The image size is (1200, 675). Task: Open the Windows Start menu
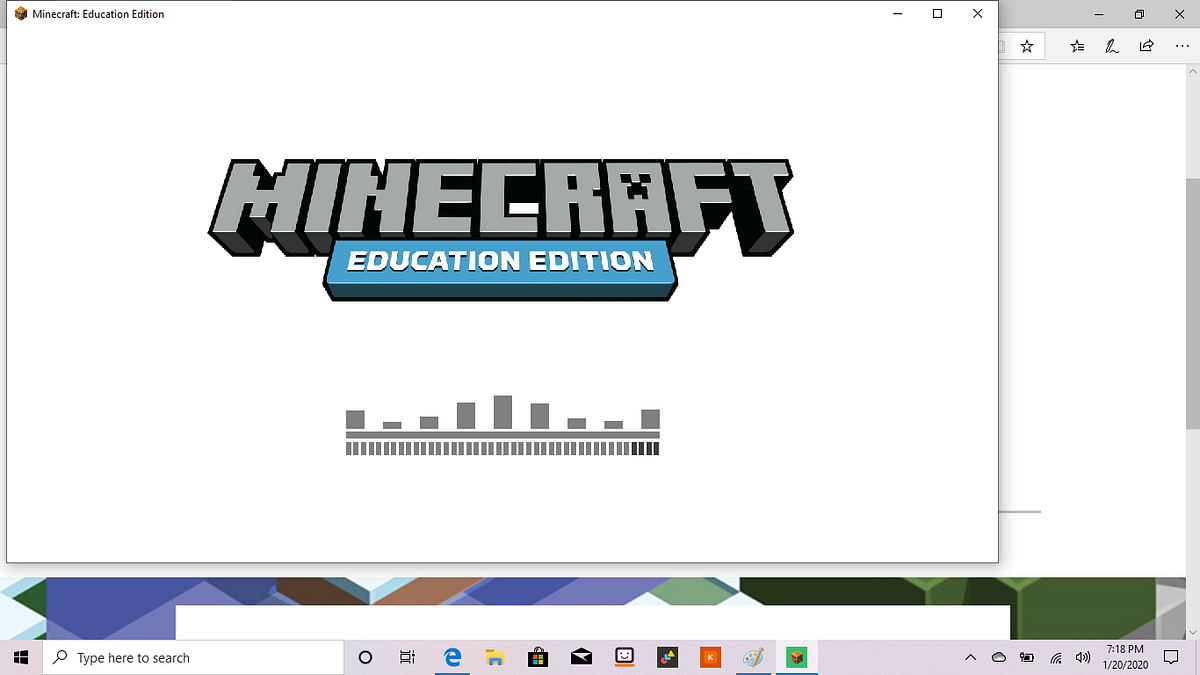20,657
